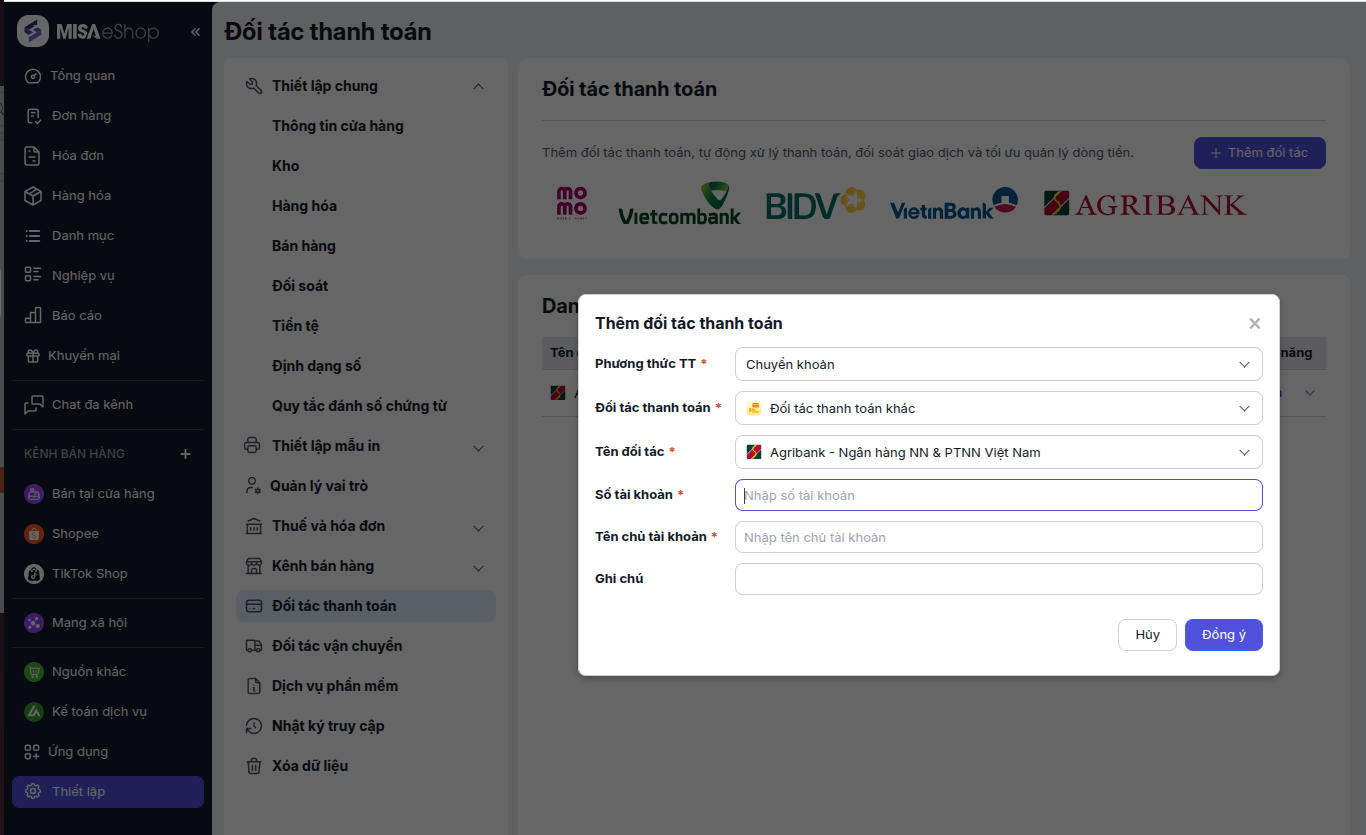Open Quản lý vai trò

[x=319, y=486]
